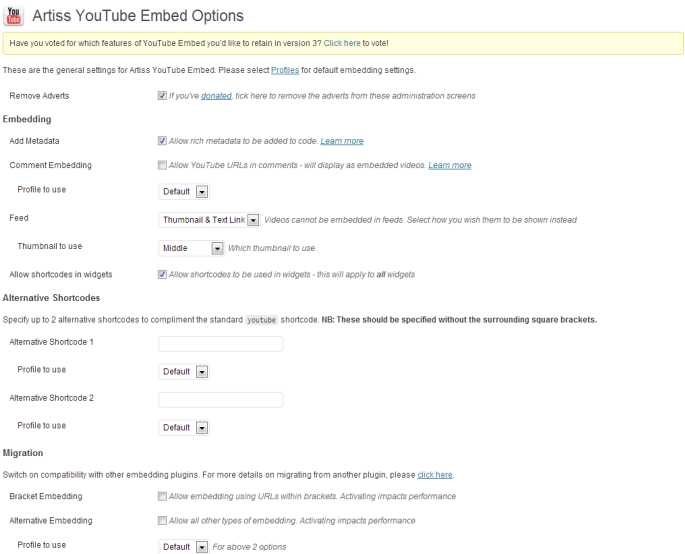This screenshot has height=554, width=685.
Task: Follow the 'donated' link
Action: coord(216,96)
